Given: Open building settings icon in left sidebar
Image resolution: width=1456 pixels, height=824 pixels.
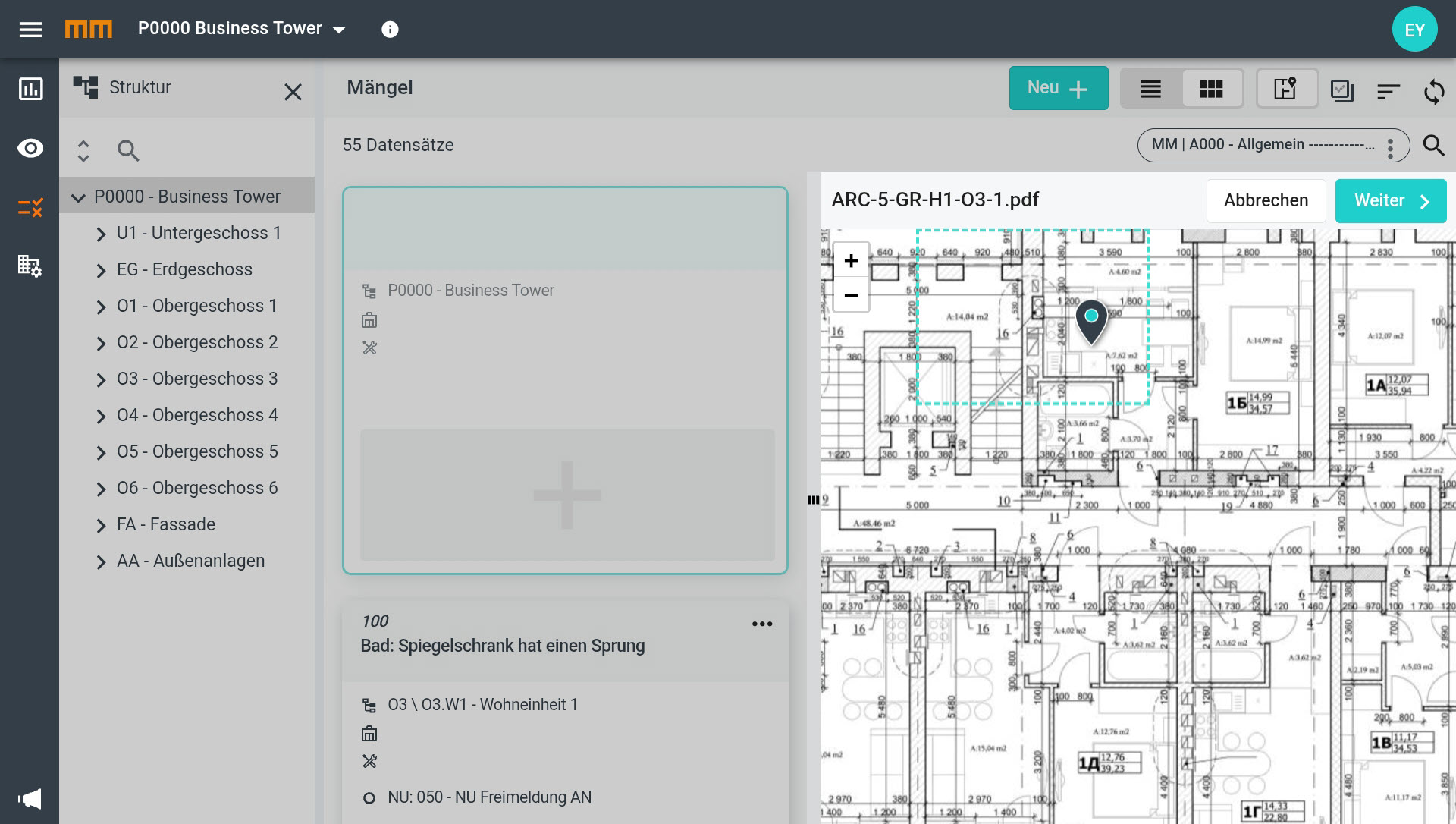Looking at the screenshot, I should [30, 266].
